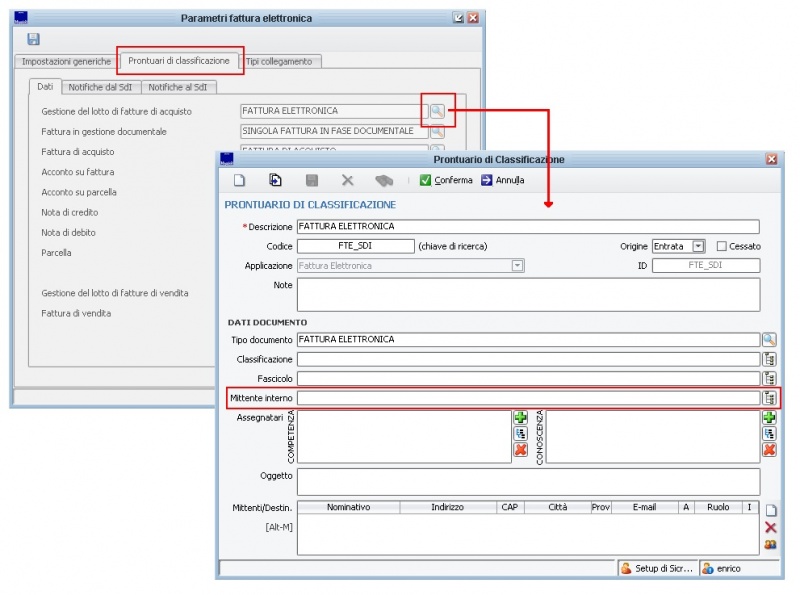Cancel with the Annulla button
This screenshot has height=595, width=800.
503,180
